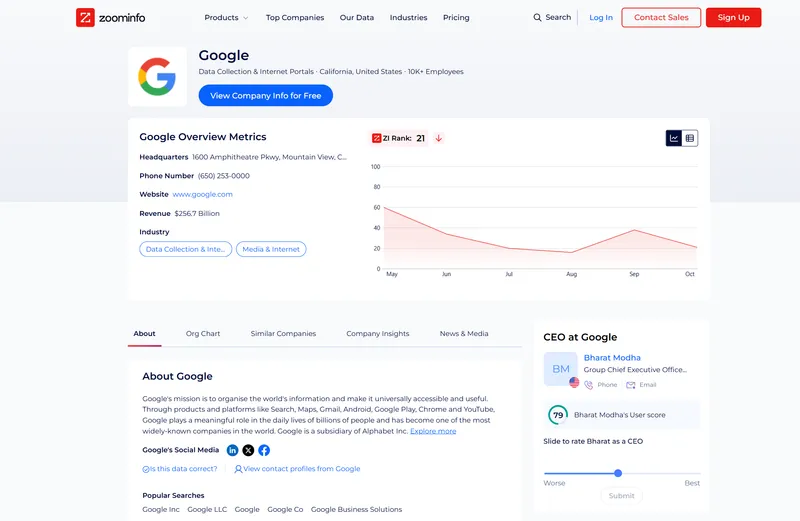The height and width of the screenshot is (521, 800).
Task: Switch to table view of ZI Rank
Action: [690, 138]
